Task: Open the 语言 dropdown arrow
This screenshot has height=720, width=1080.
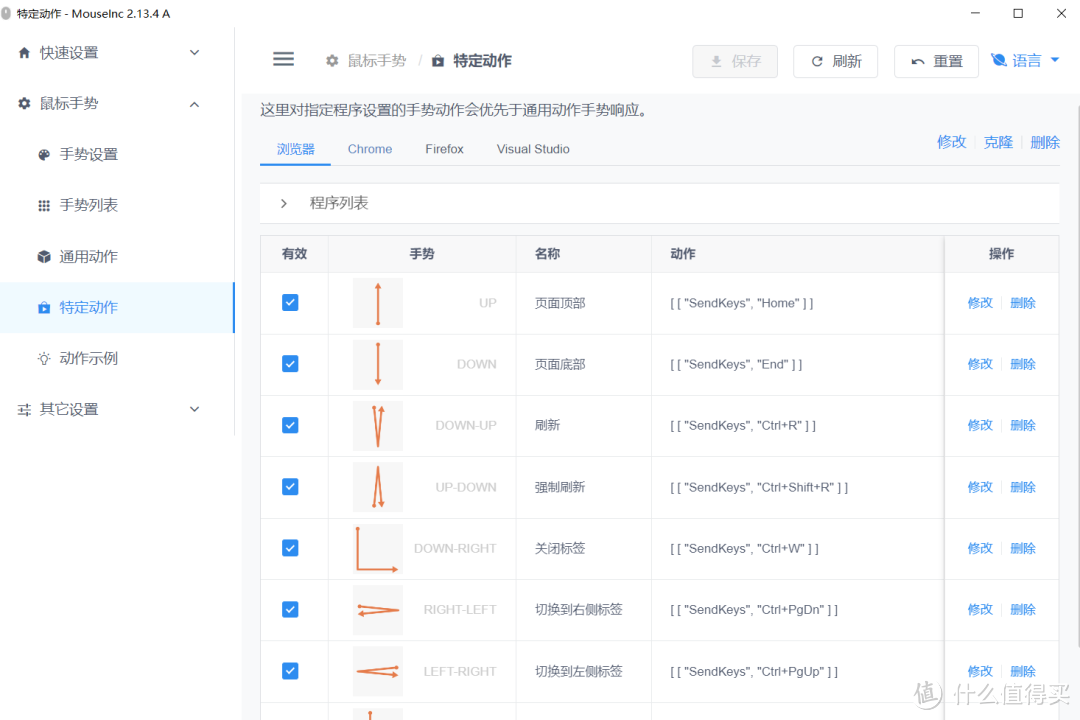Action: tap(1055, 60)
